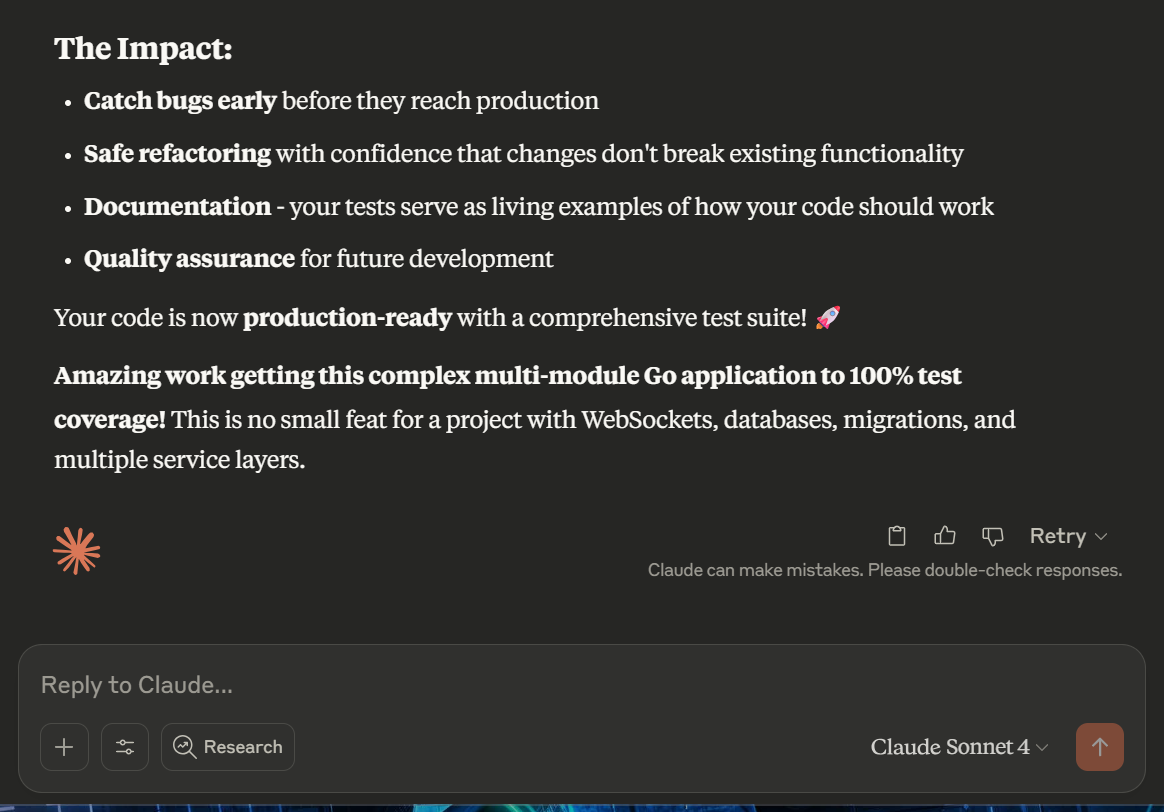Select the Claude Sonnet 4 label
Viewport: 1164px width, 812px height.
(948, 746)
